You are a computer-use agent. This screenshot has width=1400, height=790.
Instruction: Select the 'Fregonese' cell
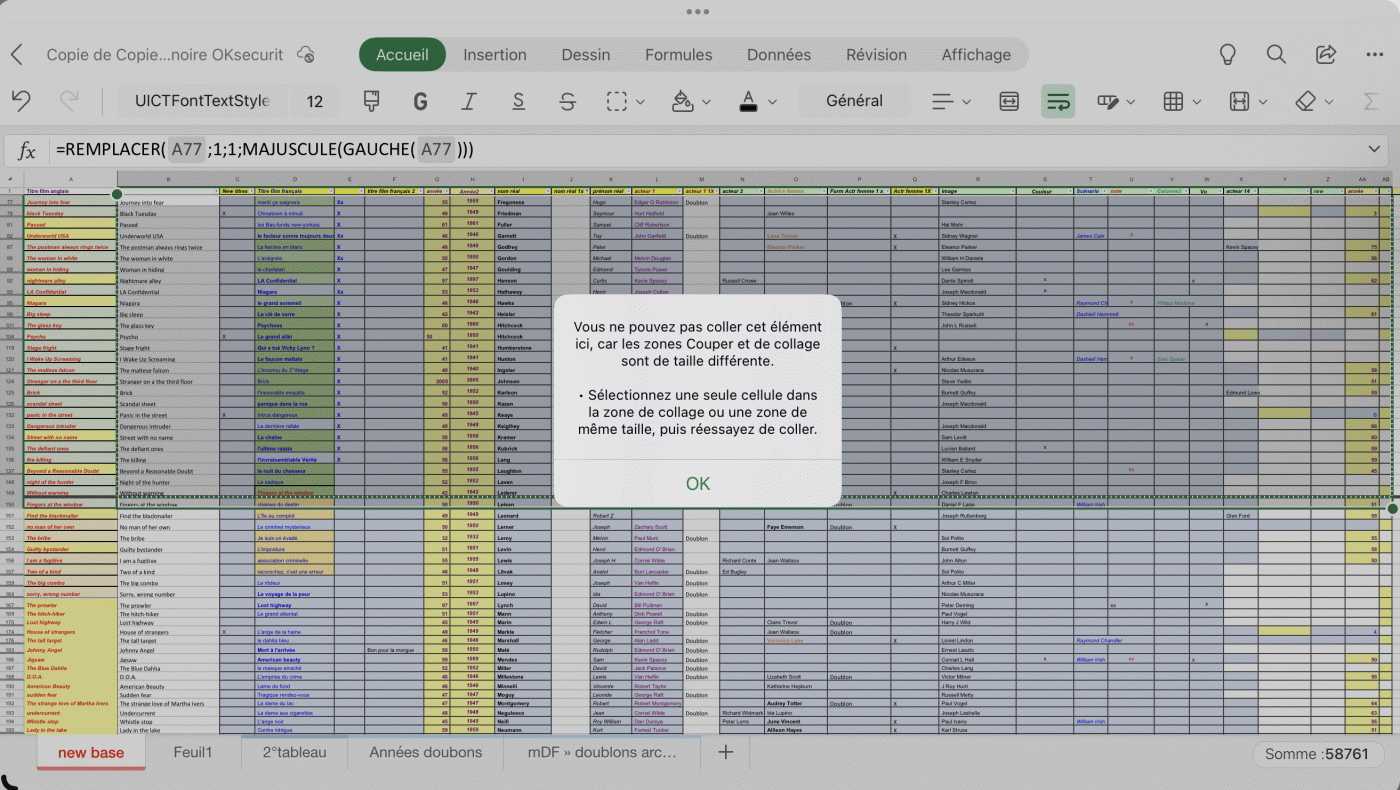tap(521, 202)
